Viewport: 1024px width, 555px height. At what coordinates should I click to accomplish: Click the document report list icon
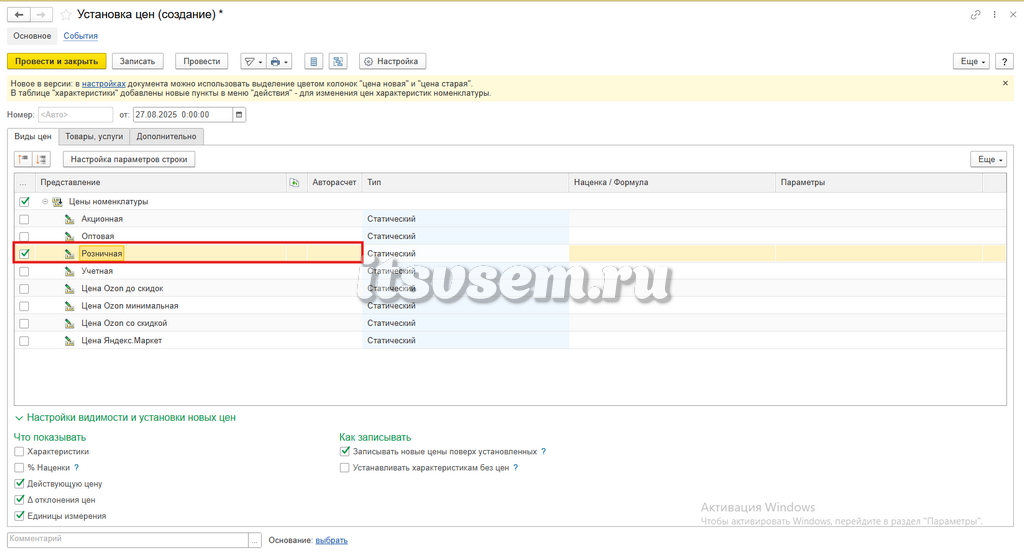point(313,61)
